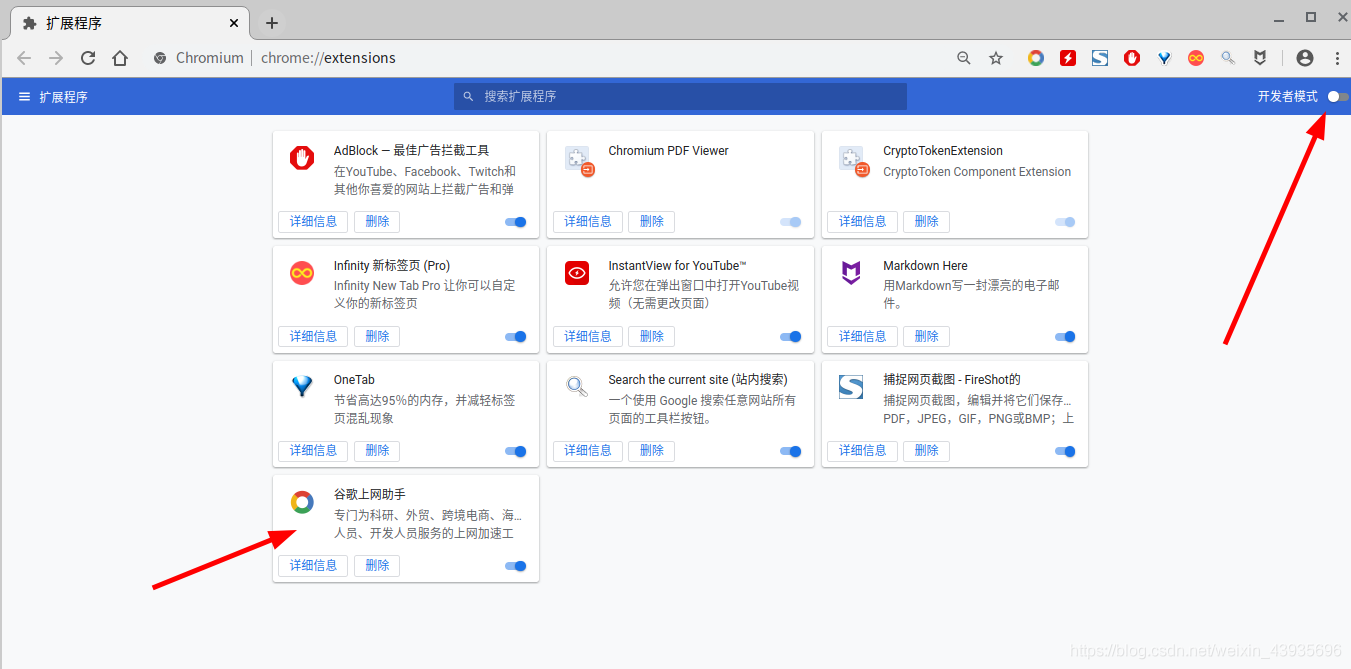Click the site search toolbar extension icon
The image size is (1351, 669).
(x=1228, y=58)
